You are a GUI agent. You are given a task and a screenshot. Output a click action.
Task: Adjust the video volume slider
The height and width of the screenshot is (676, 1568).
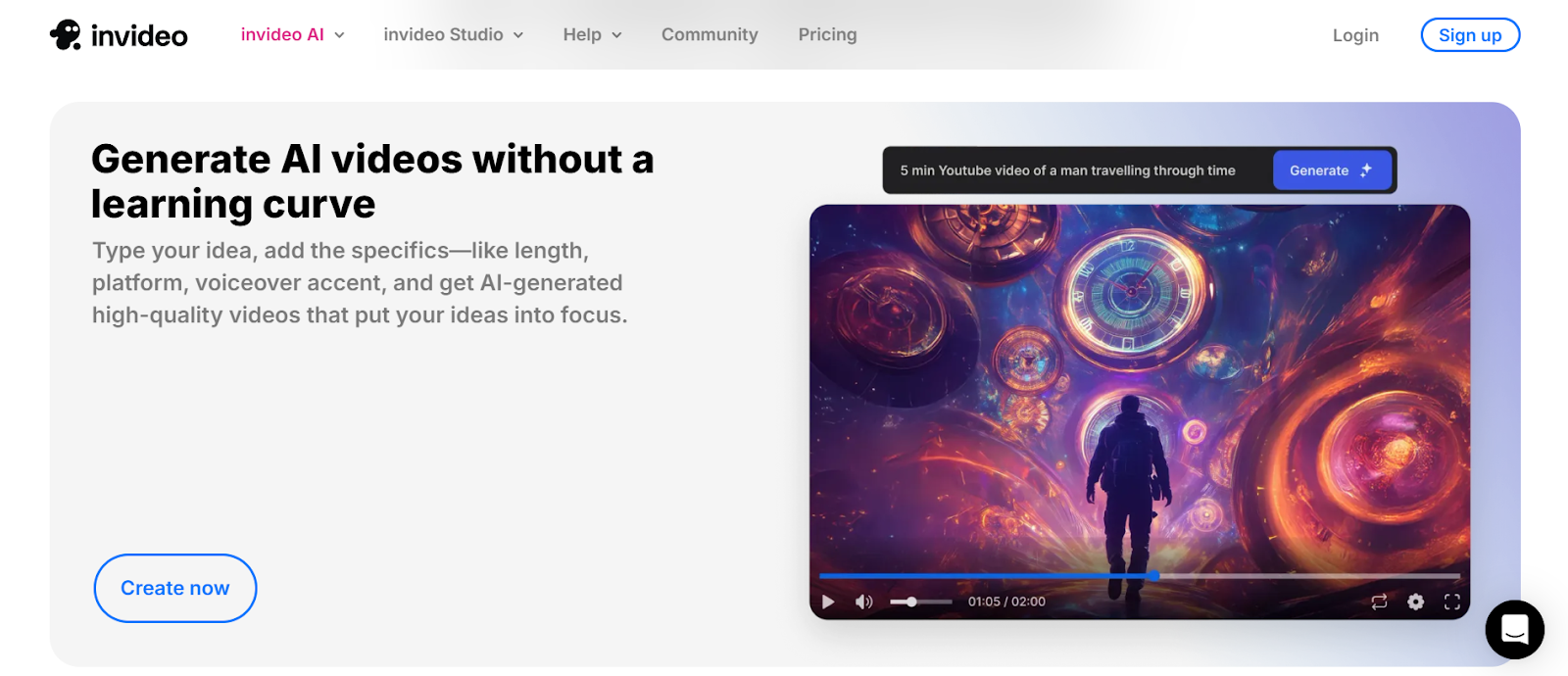pyautogui.click(x=921, y=602)
